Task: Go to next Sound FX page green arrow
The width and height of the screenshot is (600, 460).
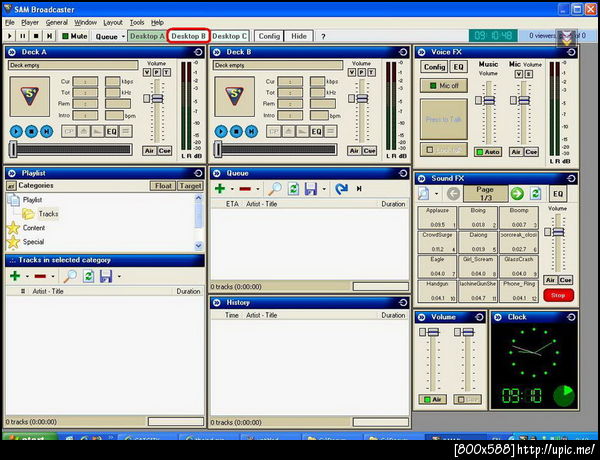Action: pos(517,194)
